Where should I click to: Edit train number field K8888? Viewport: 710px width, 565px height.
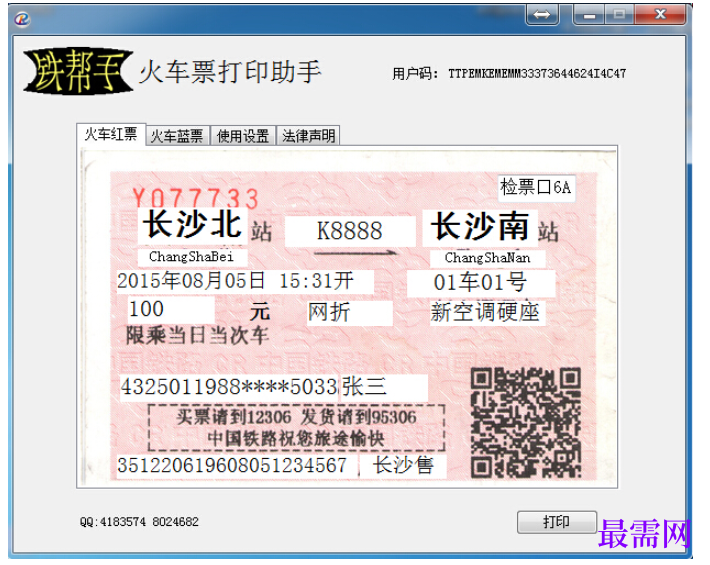(x=350, y=231)
